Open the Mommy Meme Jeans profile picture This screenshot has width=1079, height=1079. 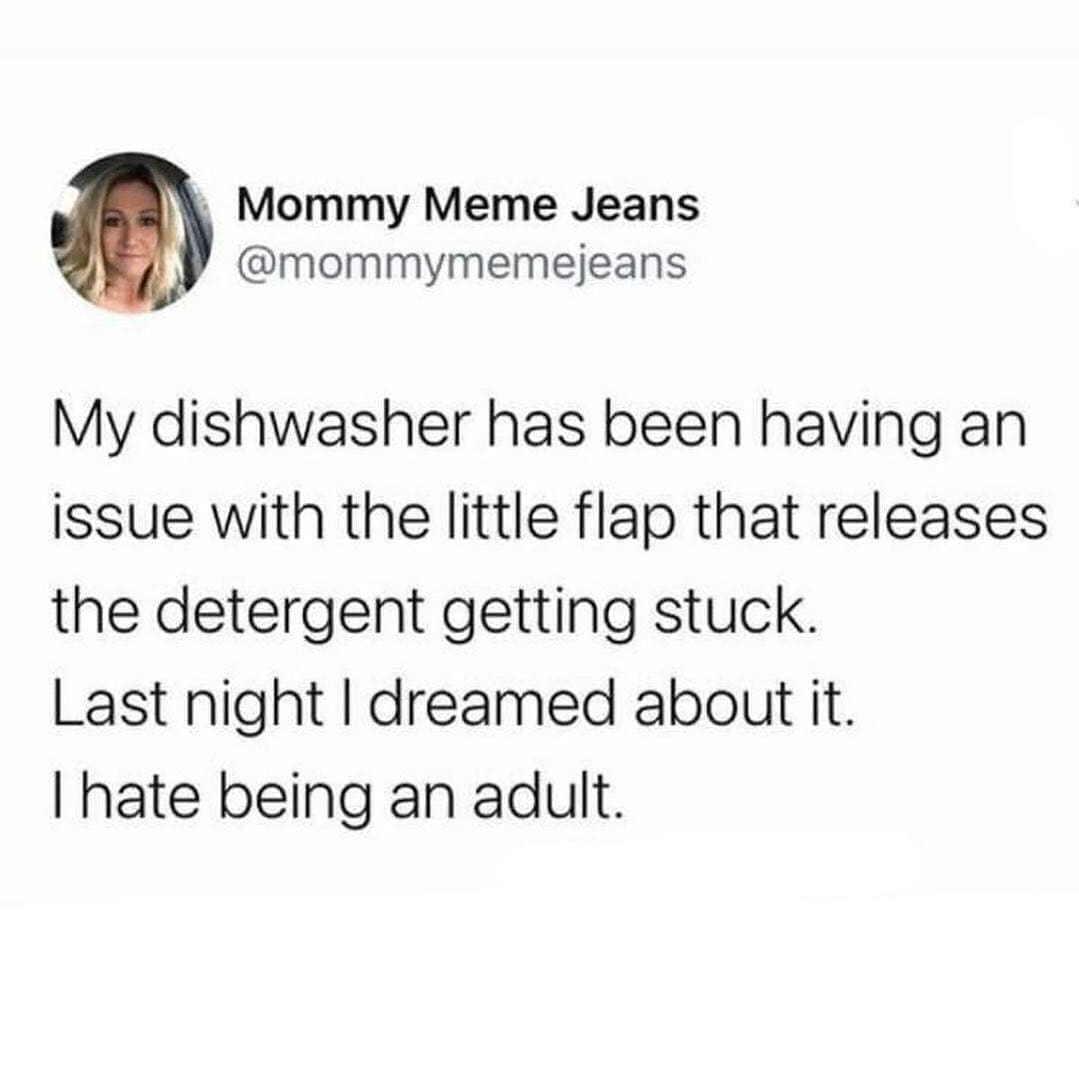pyautogui.click(x=131, y=233)
